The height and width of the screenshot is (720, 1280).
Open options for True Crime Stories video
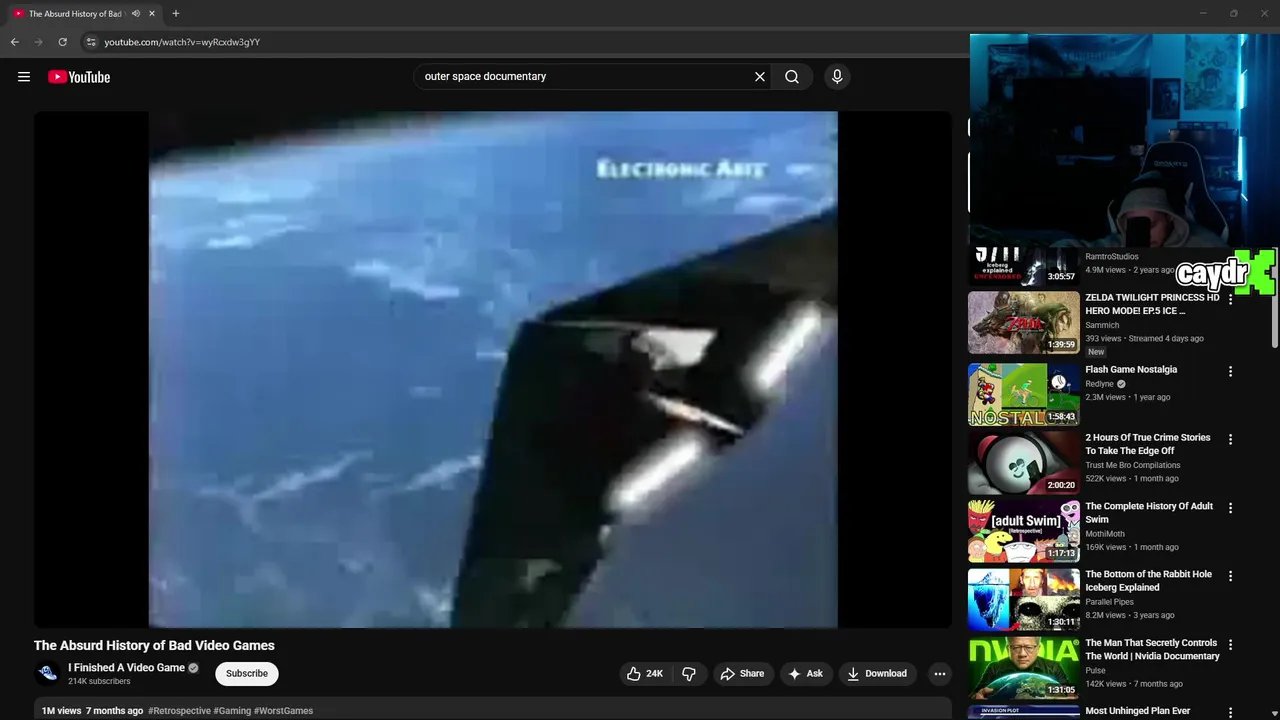point(1231,439)
